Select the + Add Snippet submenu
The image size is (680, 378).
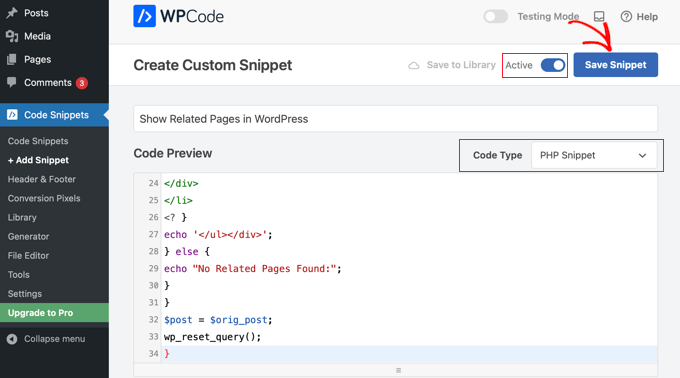click(x=38, y=160)
